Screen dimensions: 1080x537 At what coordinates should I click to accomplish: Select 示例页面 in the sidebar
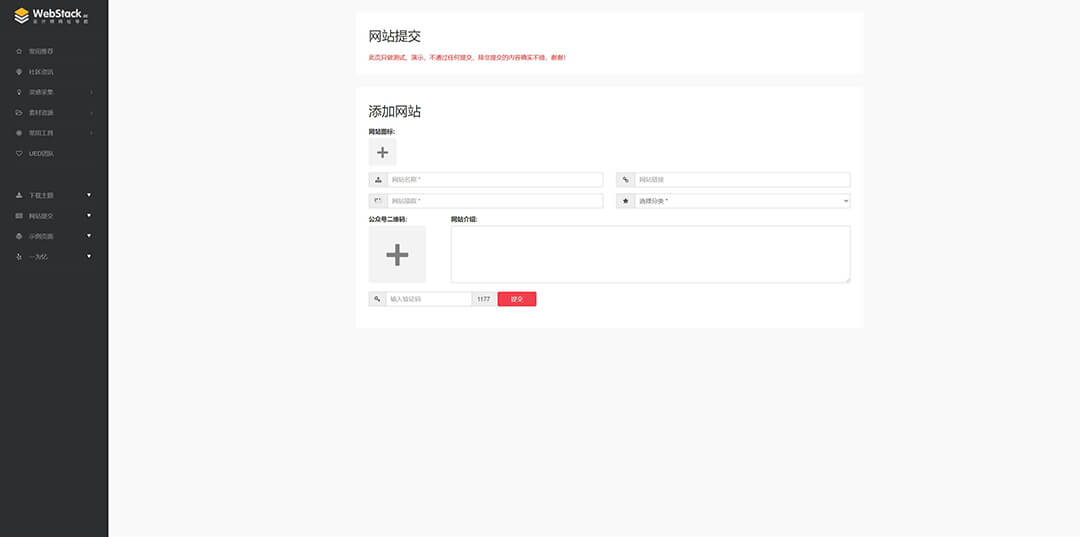[42, 237]
